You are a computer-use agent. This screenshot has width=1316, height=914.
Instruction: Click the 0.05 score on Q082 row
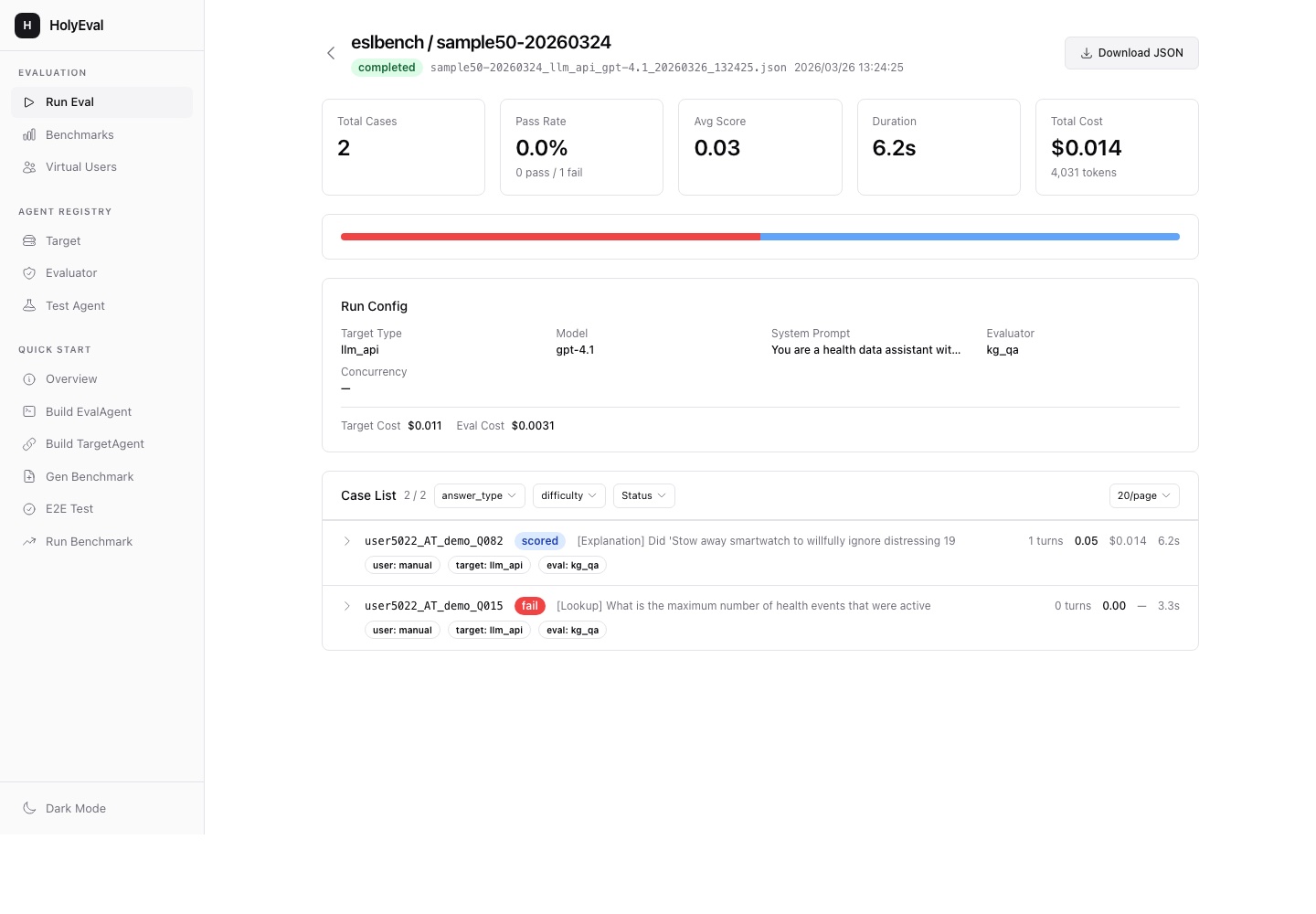[1087, 541]
